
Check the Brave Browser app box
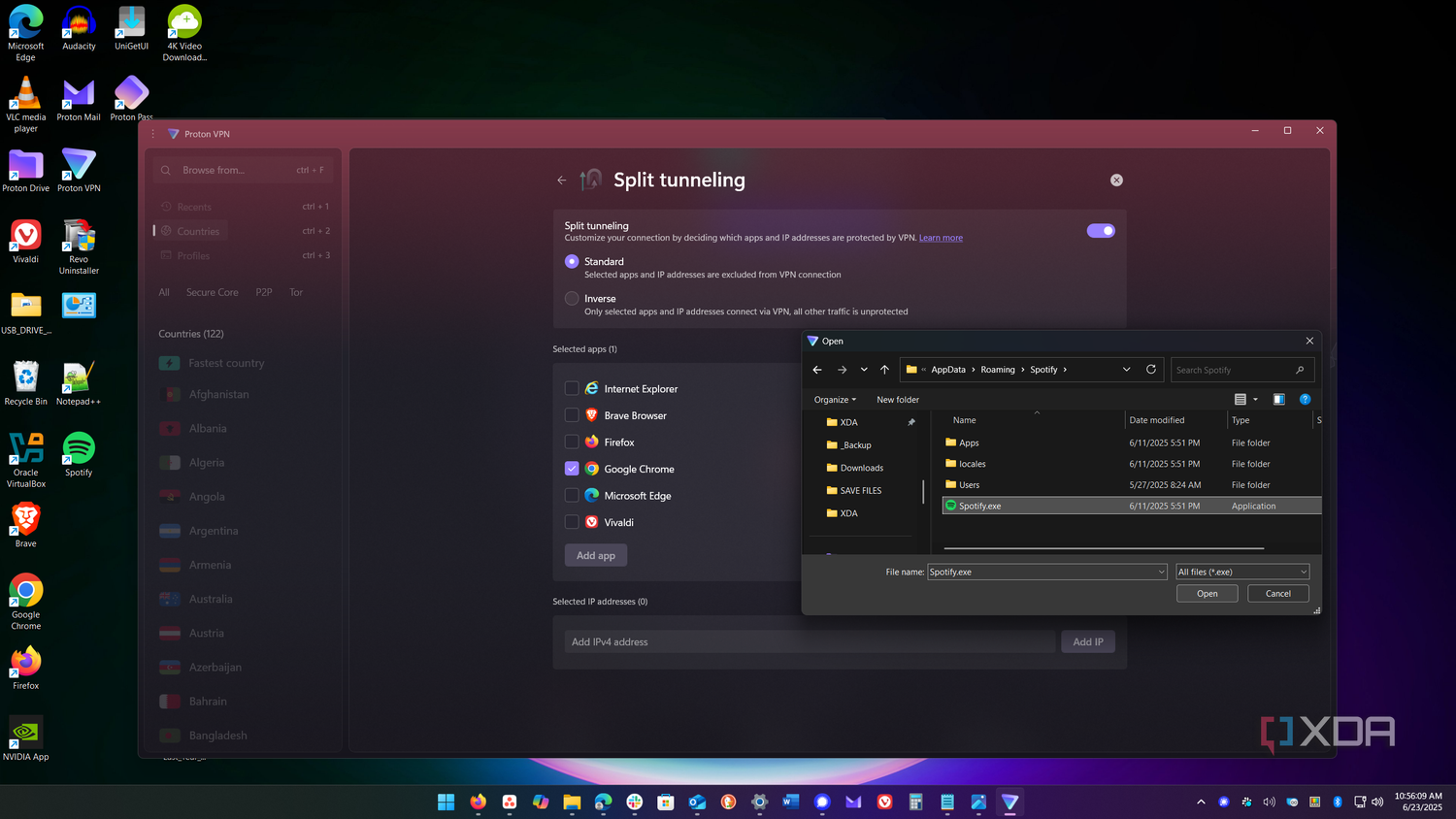(x=572, y=415)
